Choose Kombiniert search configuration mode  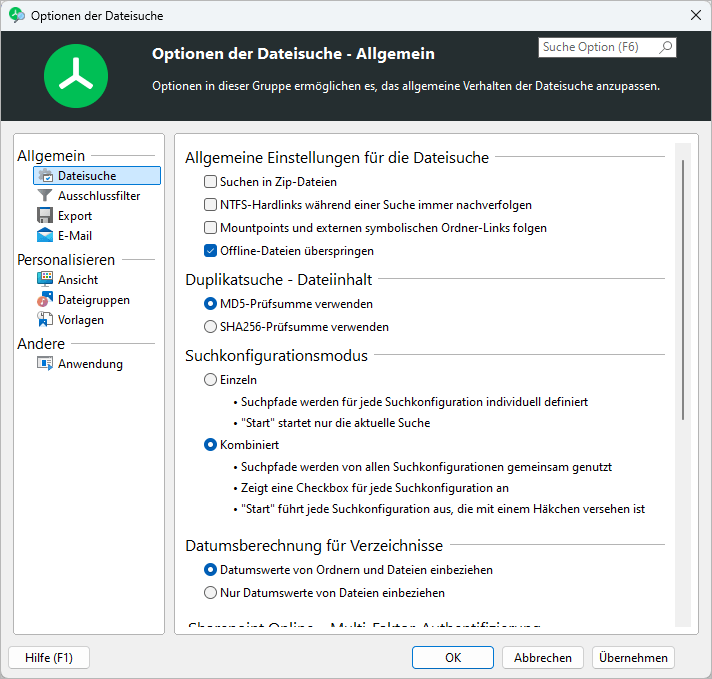tap(210, 445)
